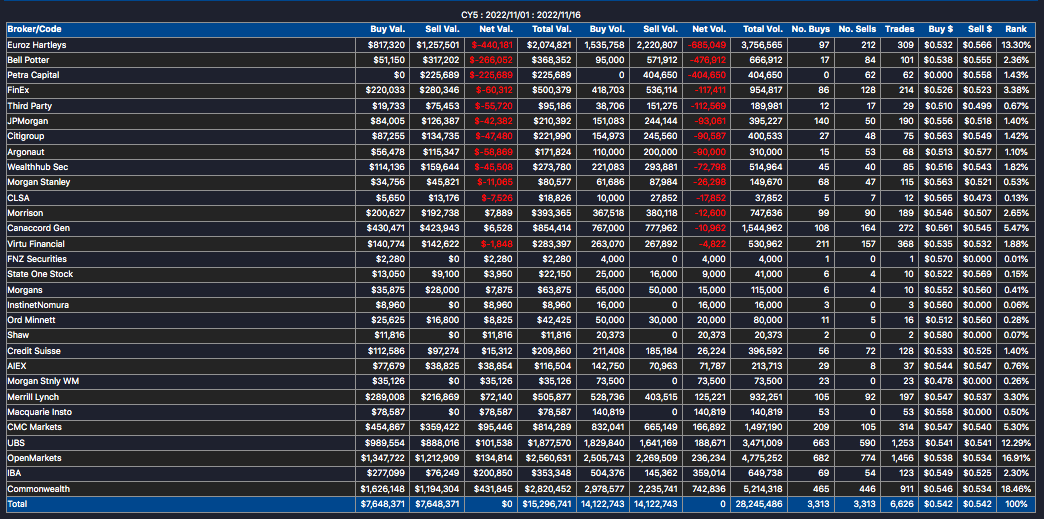Select the Morgan Stanley broker name
This screenshot has width=1044, height=519.
coord(39,182)
